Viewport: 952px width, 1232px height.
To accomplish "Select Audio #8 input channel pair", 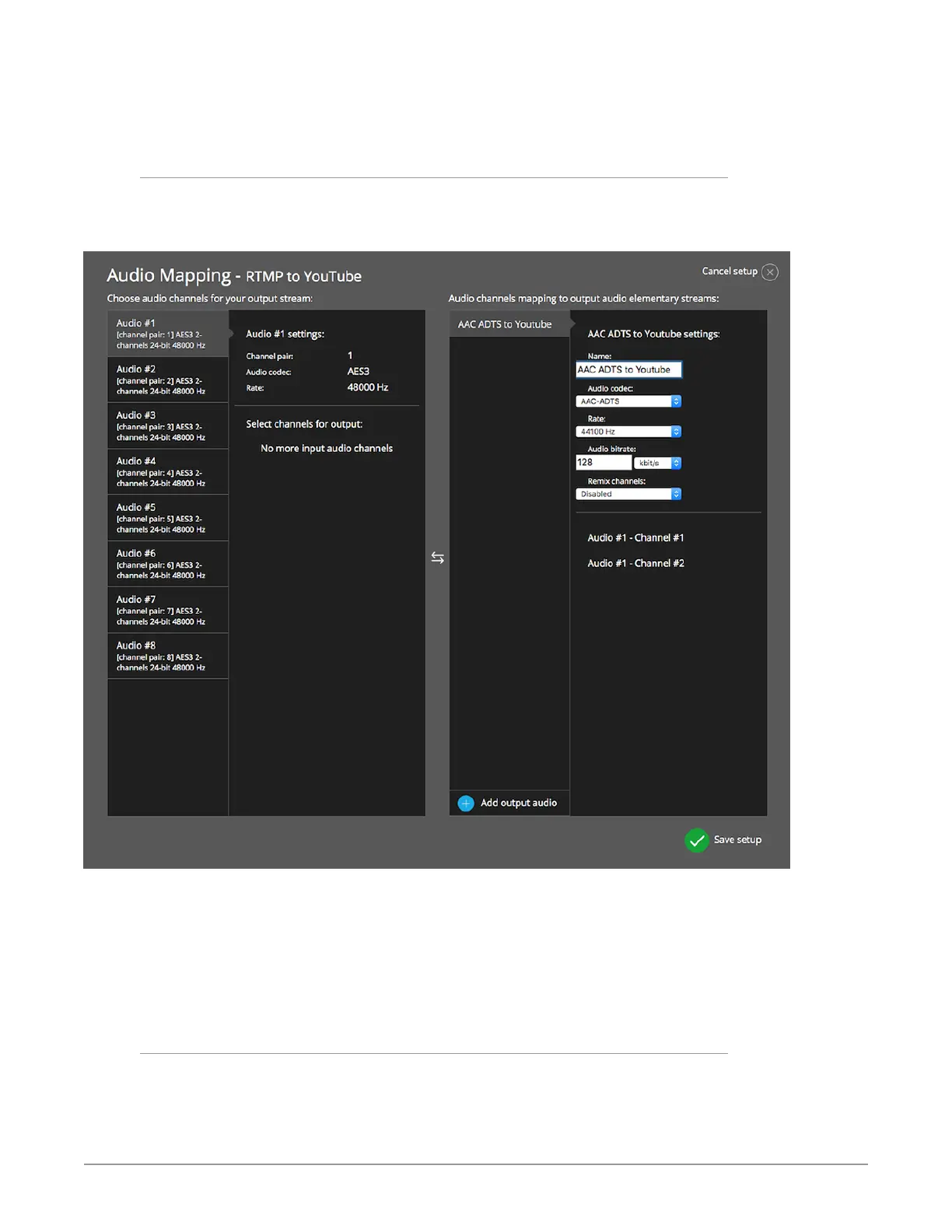I will click(x=168, y=656).
